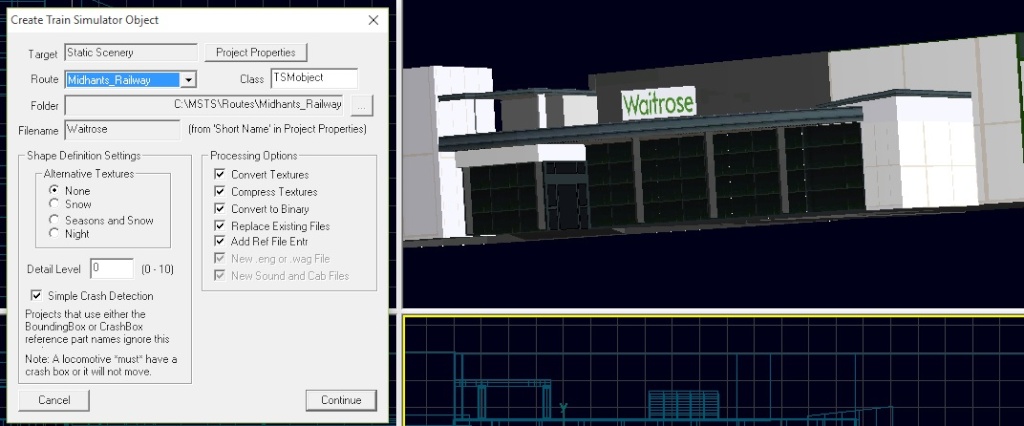
Task: Click the Filename Waitrose field
Action: click(x=123, y=129)
